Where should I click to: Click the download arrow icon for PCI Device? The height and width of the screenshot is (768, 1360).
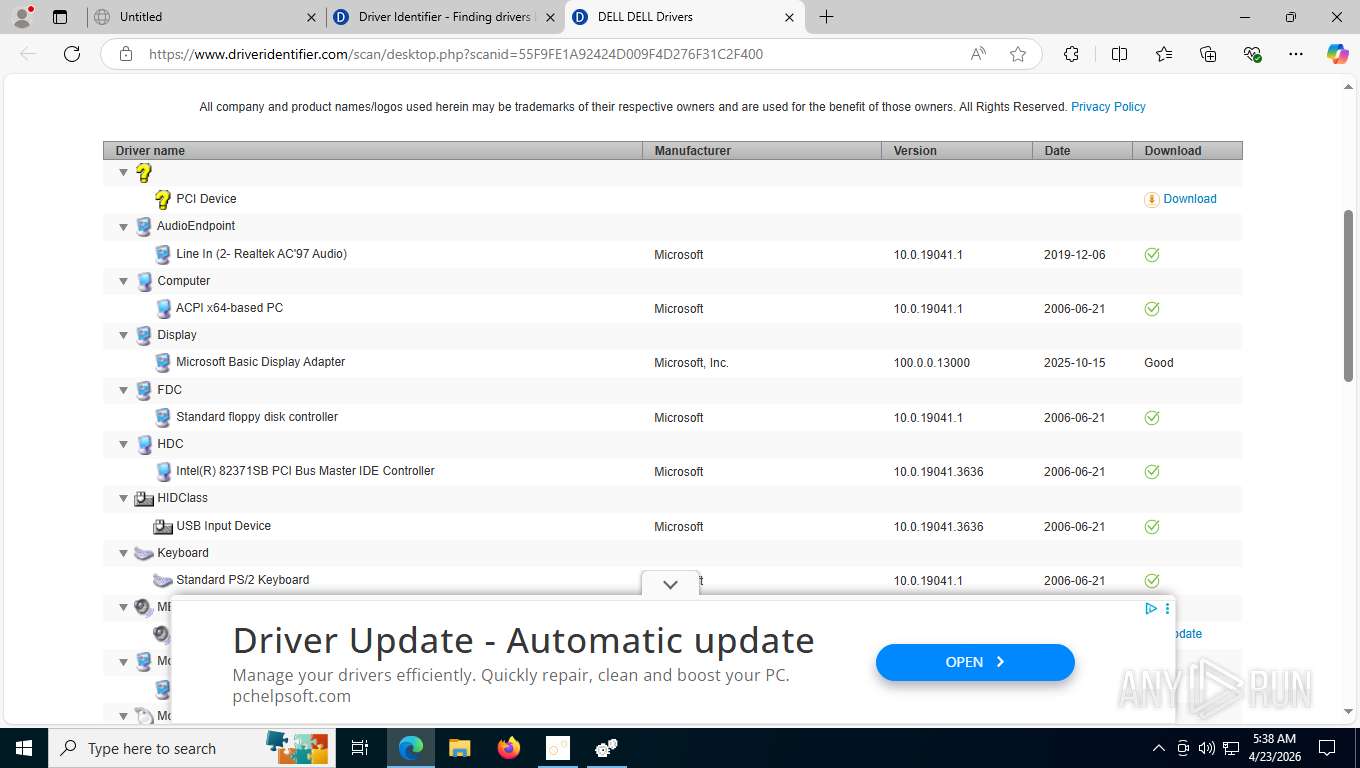click(1152, 199)
